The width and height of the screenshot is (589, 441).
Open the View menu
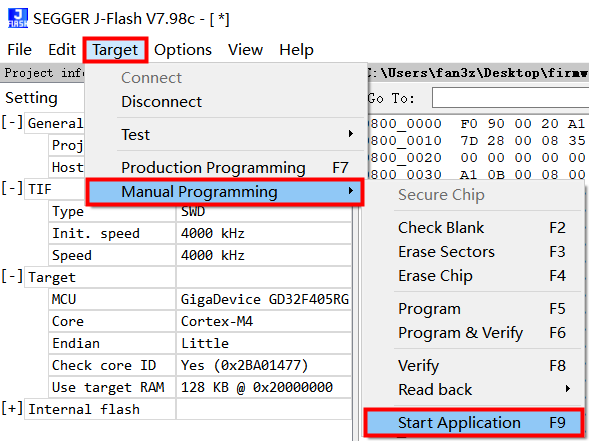245,50
